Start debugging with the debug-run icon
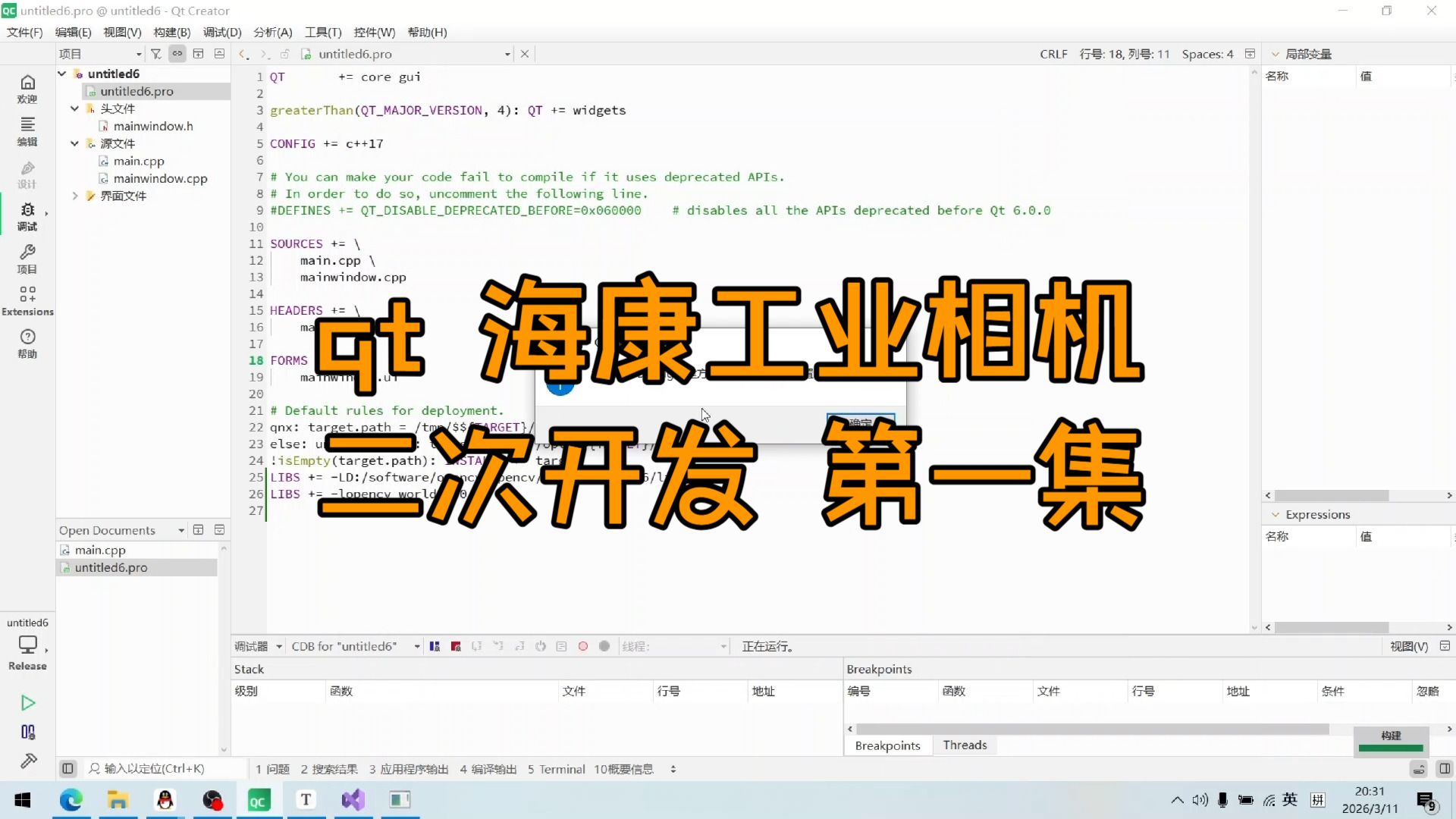1456x819 pixels. [x=28, y=732]
